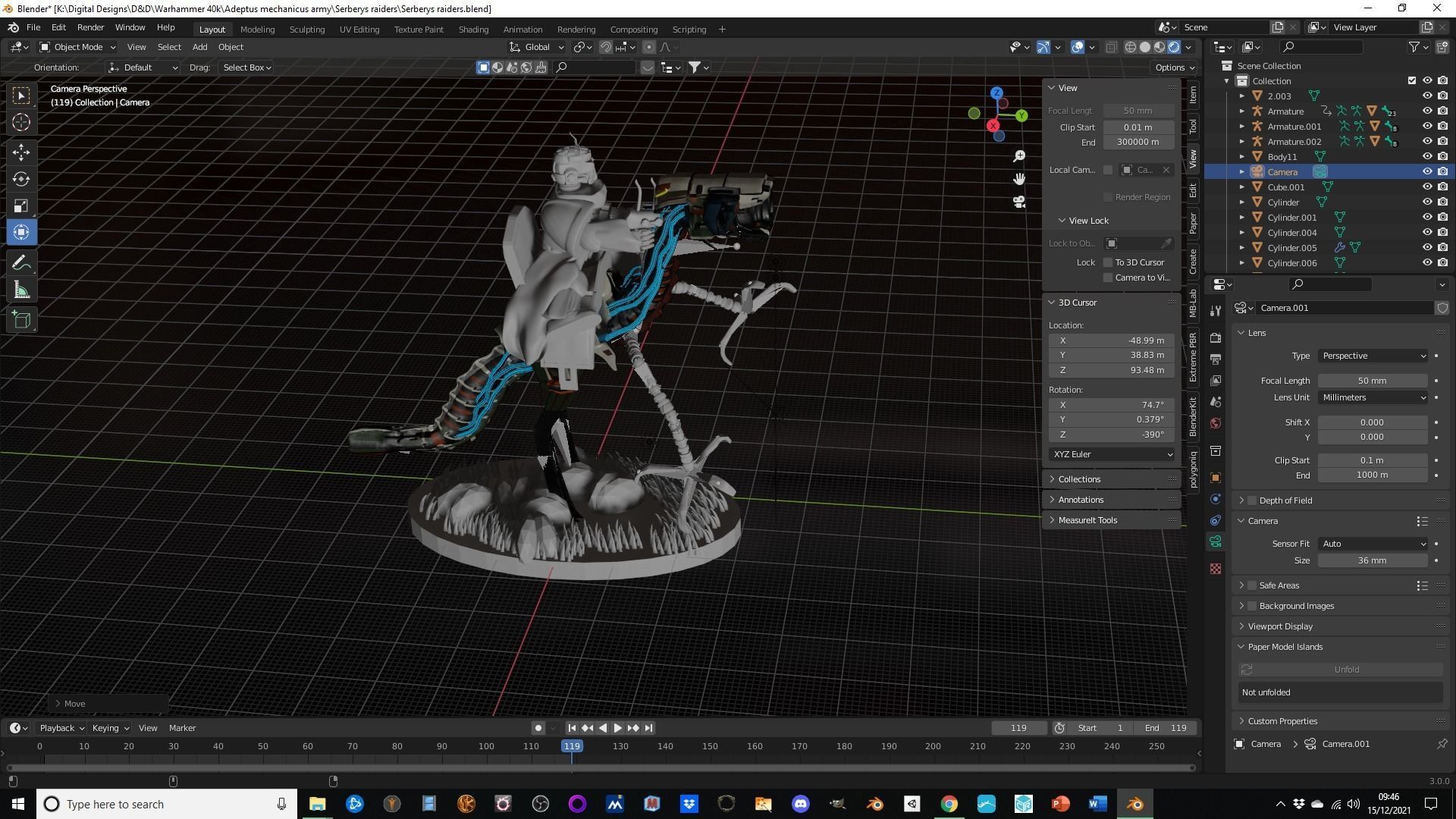Viewport: 1456px width, 819px height.
Task: Open the XYZ Euler rotation mode dropdown
Action: [x=1112, y=454]
